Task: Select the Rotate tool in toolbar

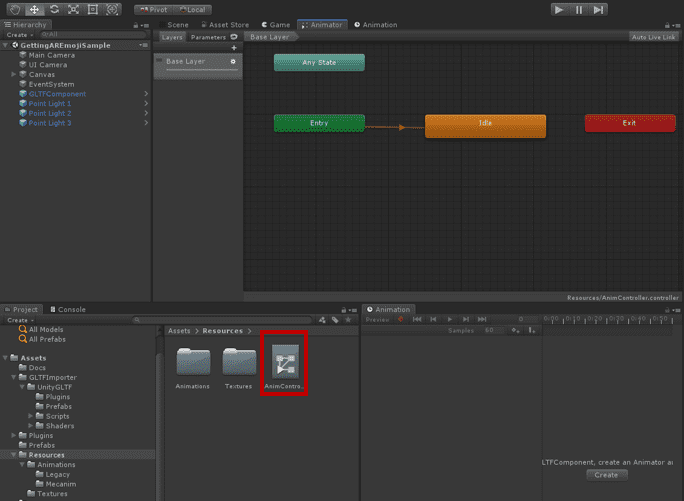Action: (54, 9)
